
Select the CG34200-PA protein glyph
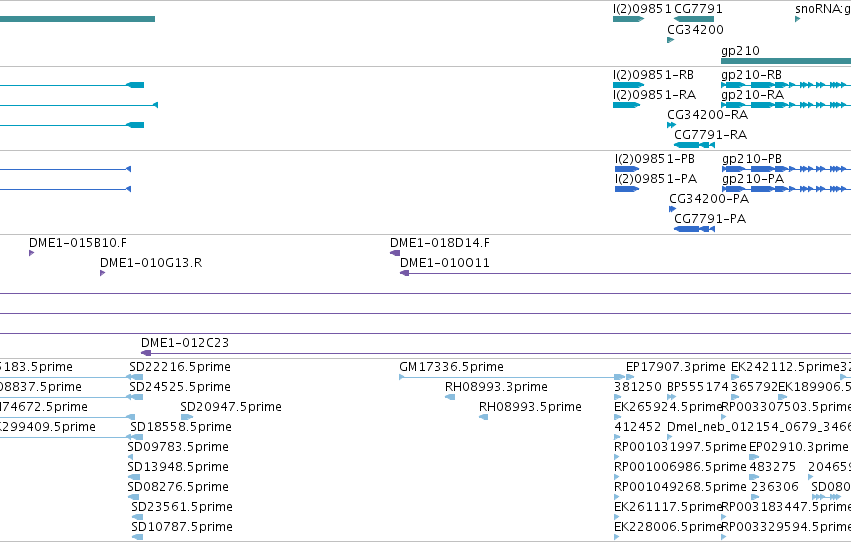point(672,209)
